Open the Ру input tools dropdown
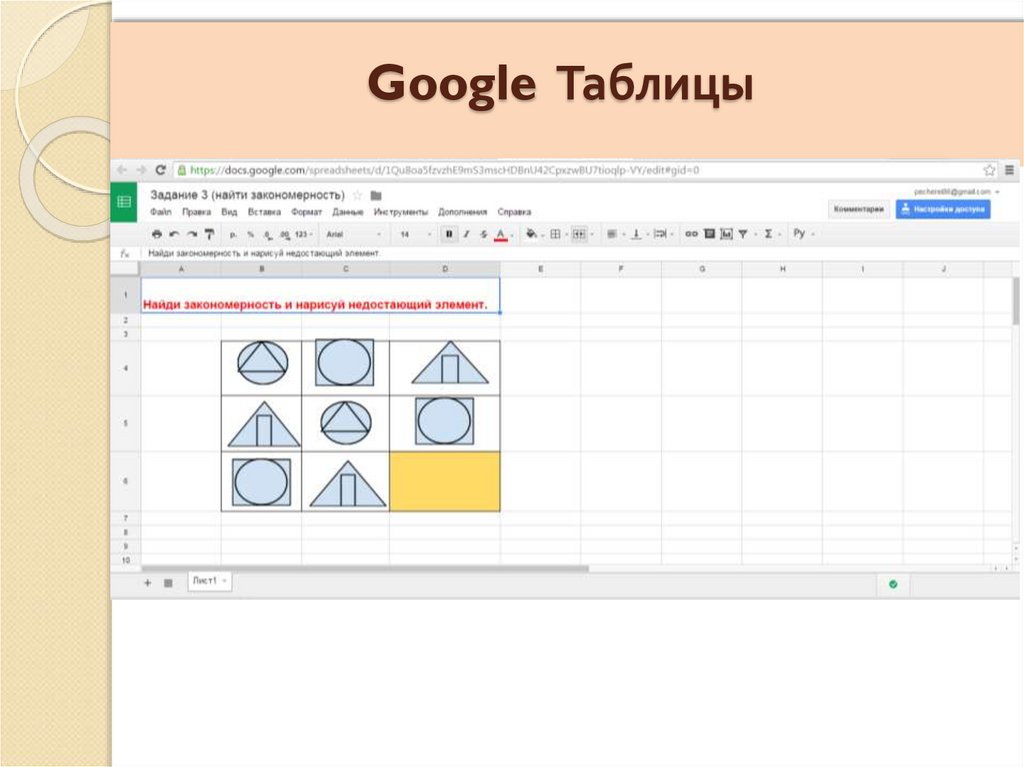 pos(803,233)
